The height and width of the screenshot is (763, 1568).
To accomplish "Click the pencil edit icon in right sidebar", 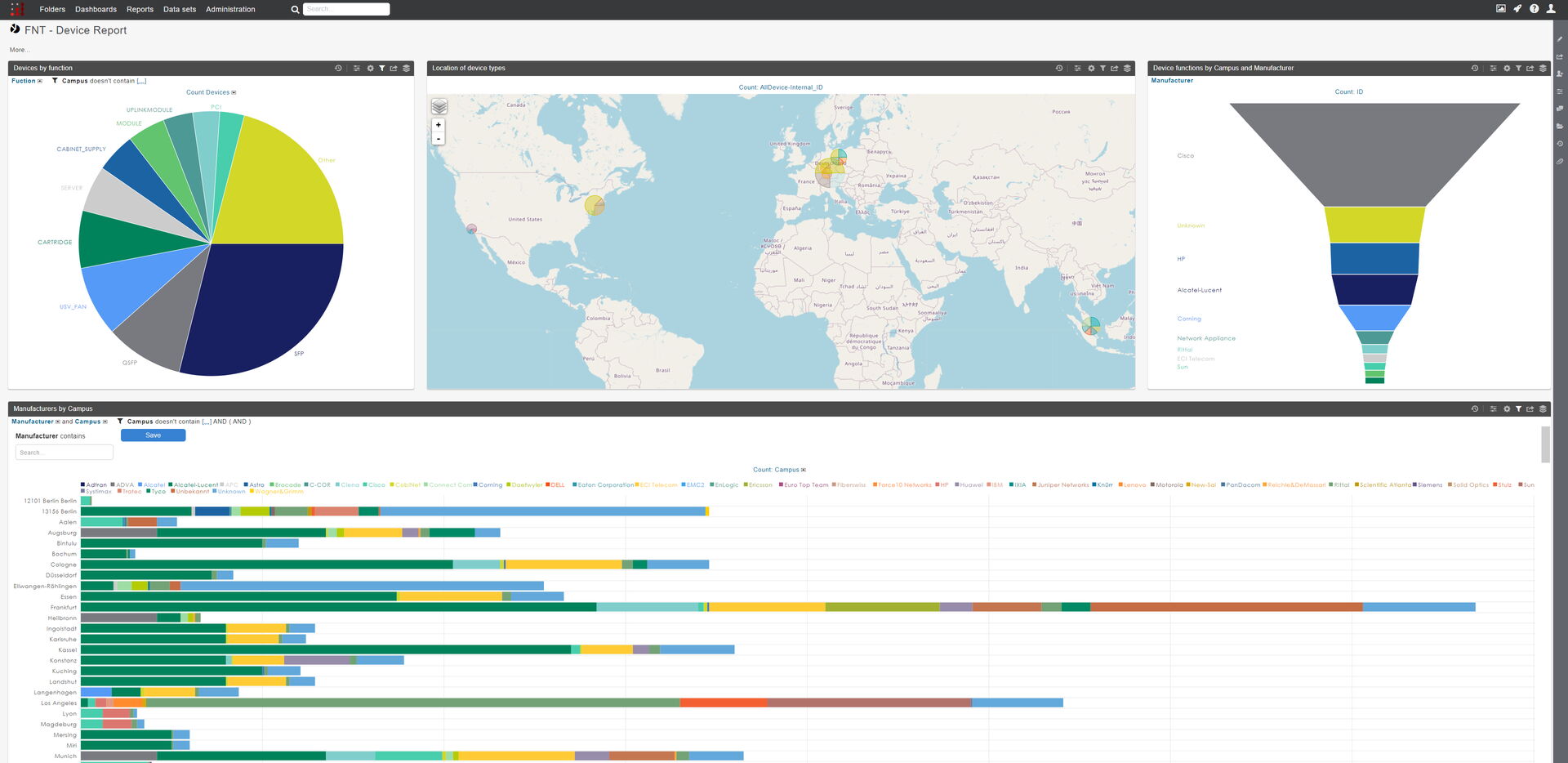I will 1560,39.
